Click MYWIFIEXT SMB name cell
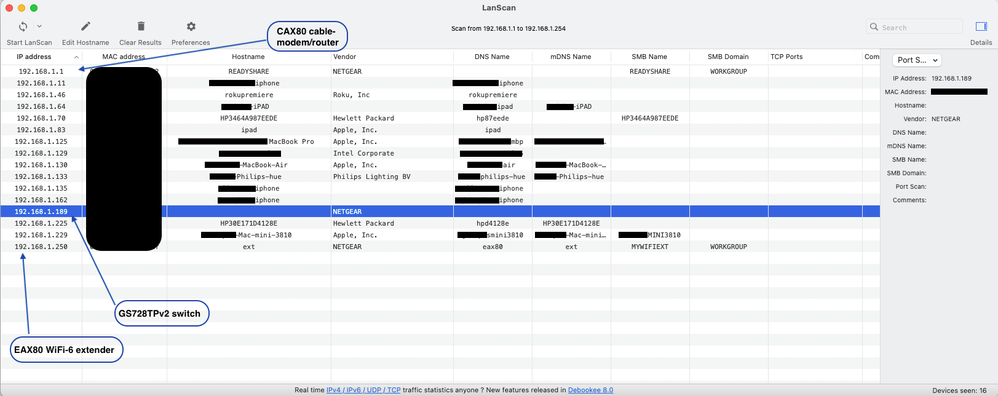The image size is (998, 396). [x=649, y=247]
